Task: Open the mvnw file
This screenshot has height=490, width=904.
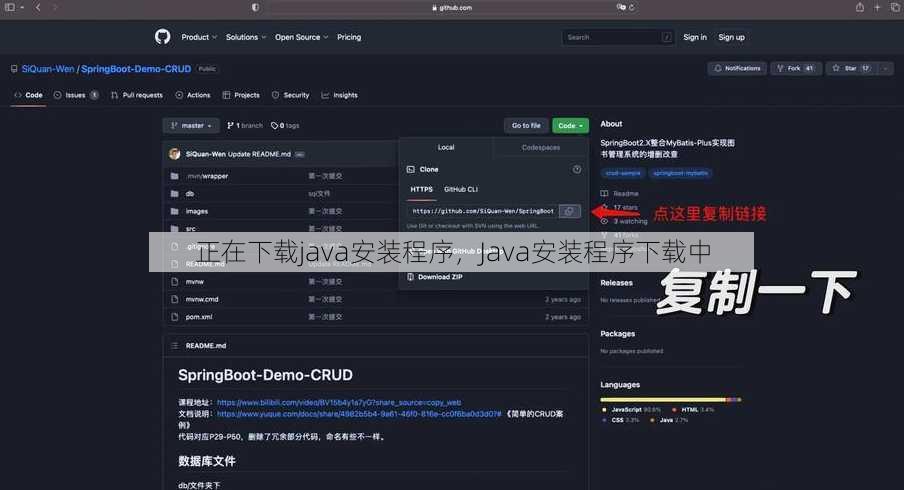Action: click(194, 282)
